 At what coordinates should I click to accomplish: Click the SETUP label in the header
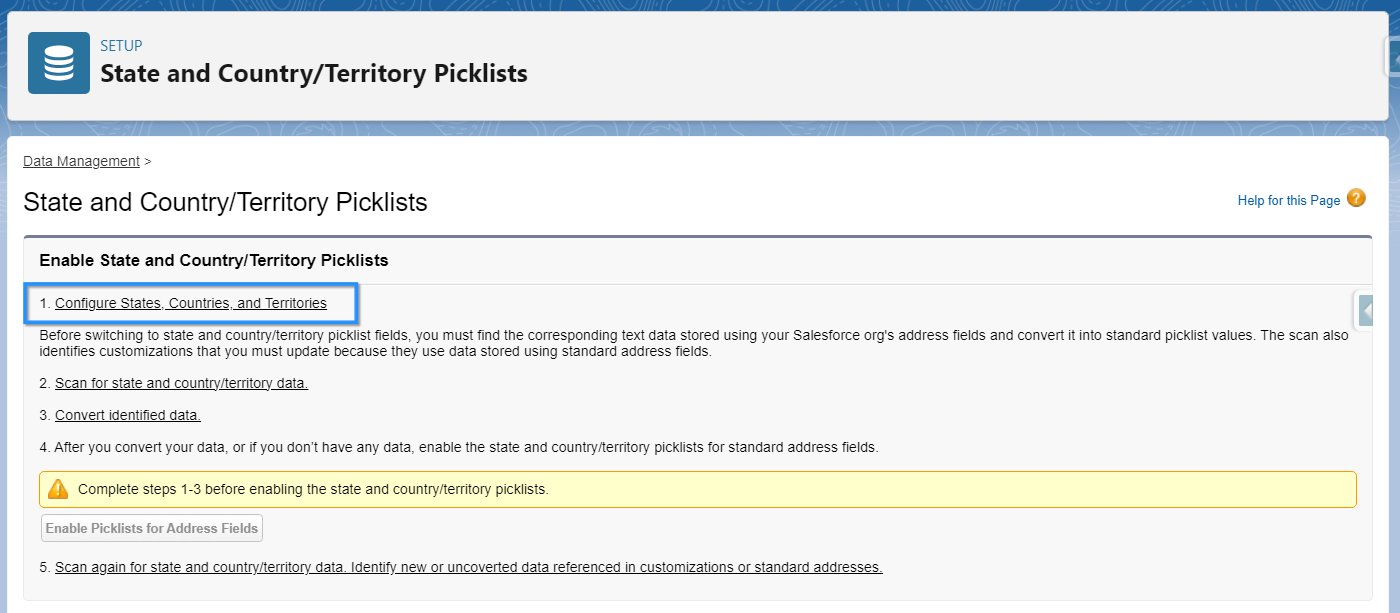(x=121, y=46)
